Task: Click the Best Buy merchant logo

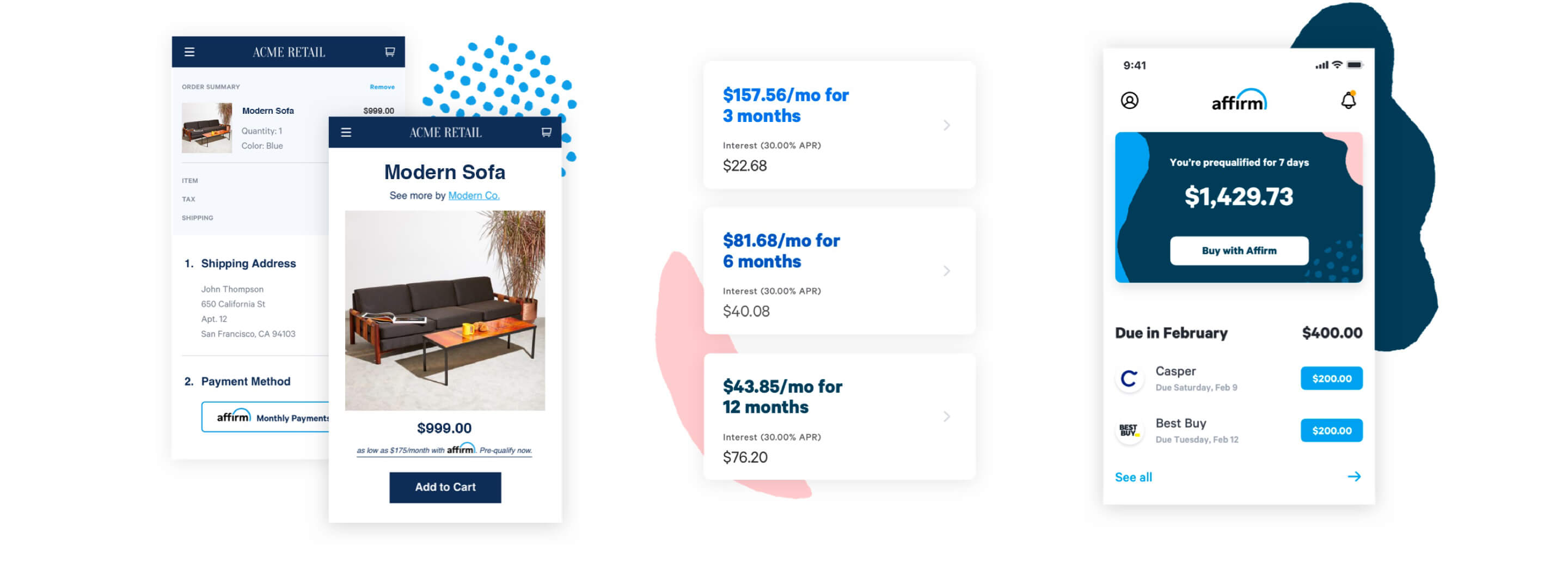Action: point(1129,431)
